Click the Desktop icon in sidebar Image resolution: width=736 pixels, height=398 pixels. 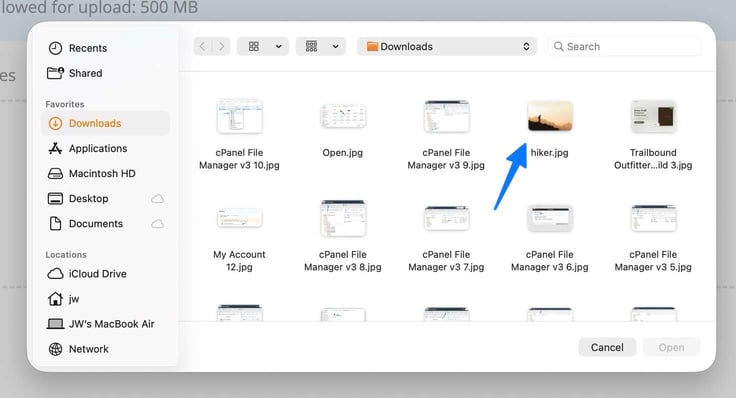(55, 199)
